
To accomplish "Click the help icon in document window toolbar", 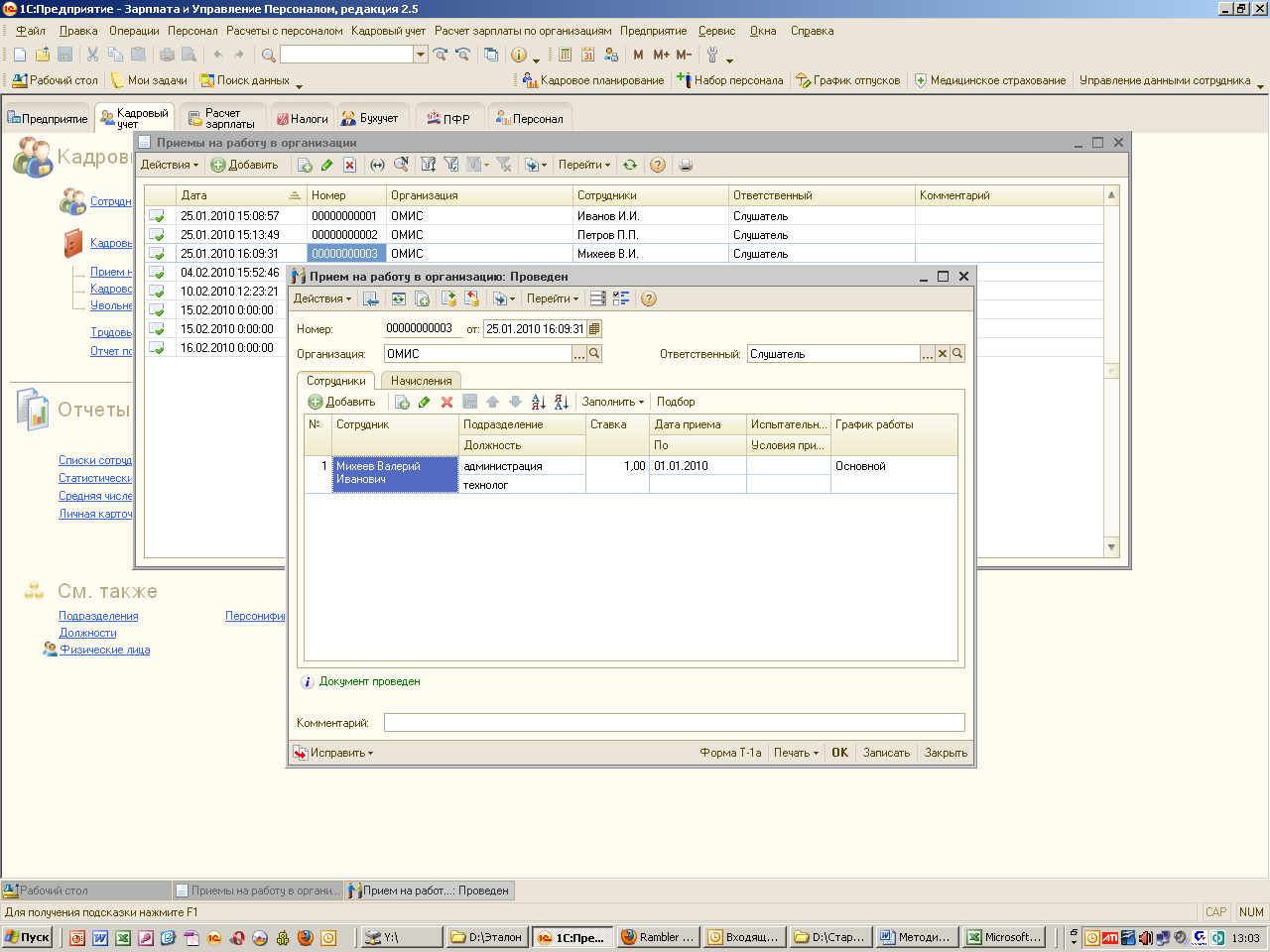I will tap(649, 298).
